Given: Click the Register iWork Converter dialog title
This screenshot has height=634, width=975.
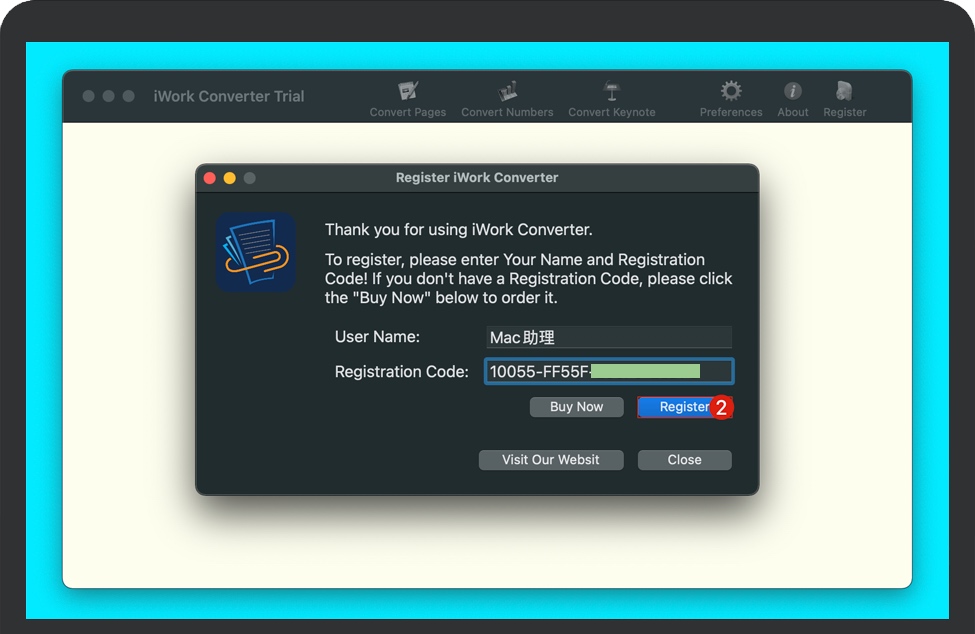Looking at the screenshot, I should point(477,178).
